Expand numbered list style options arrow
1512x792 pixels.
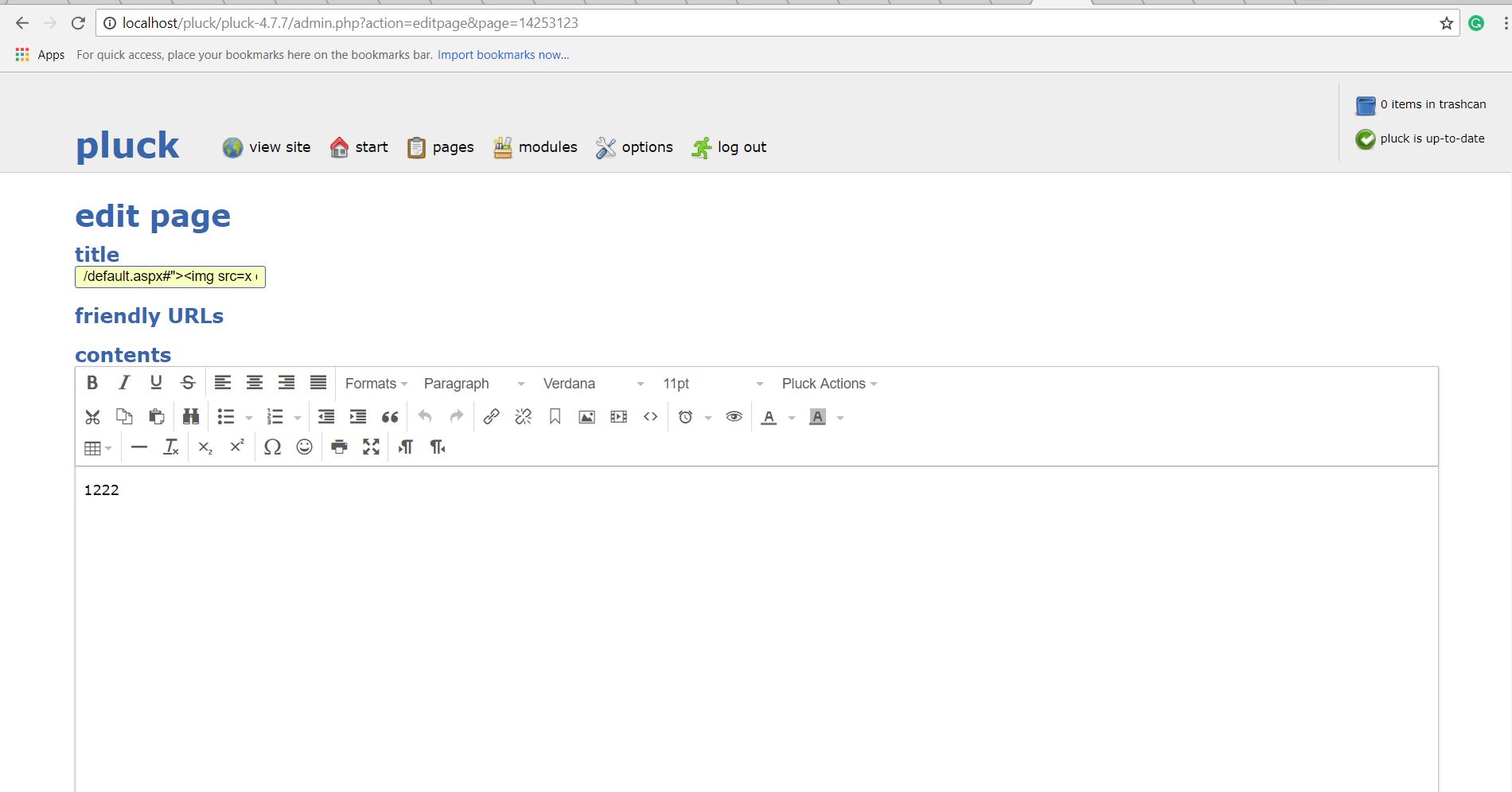[x=298, y=417]
